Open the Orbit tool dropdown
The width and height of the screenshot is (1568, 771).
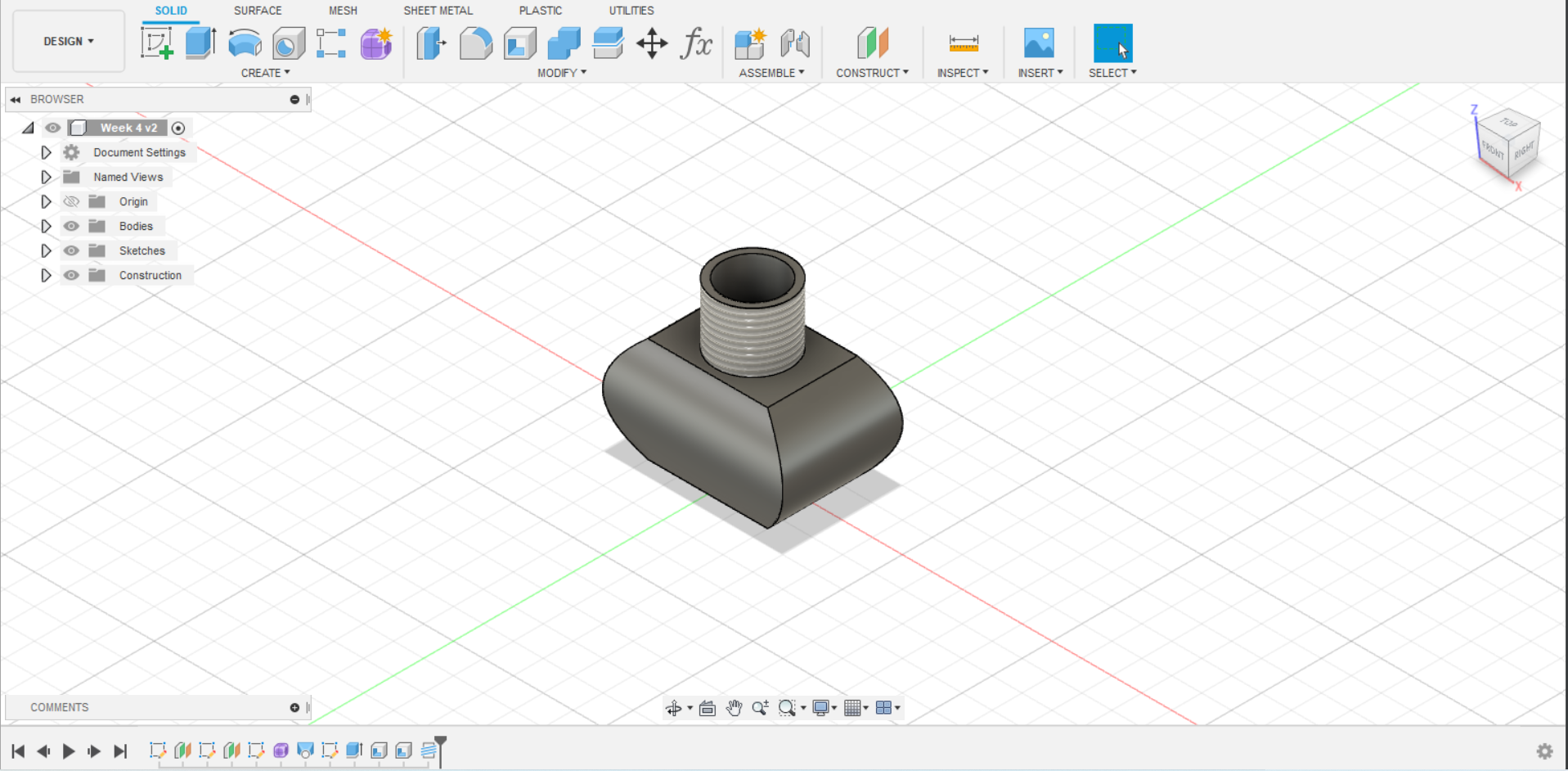point(690,709)
